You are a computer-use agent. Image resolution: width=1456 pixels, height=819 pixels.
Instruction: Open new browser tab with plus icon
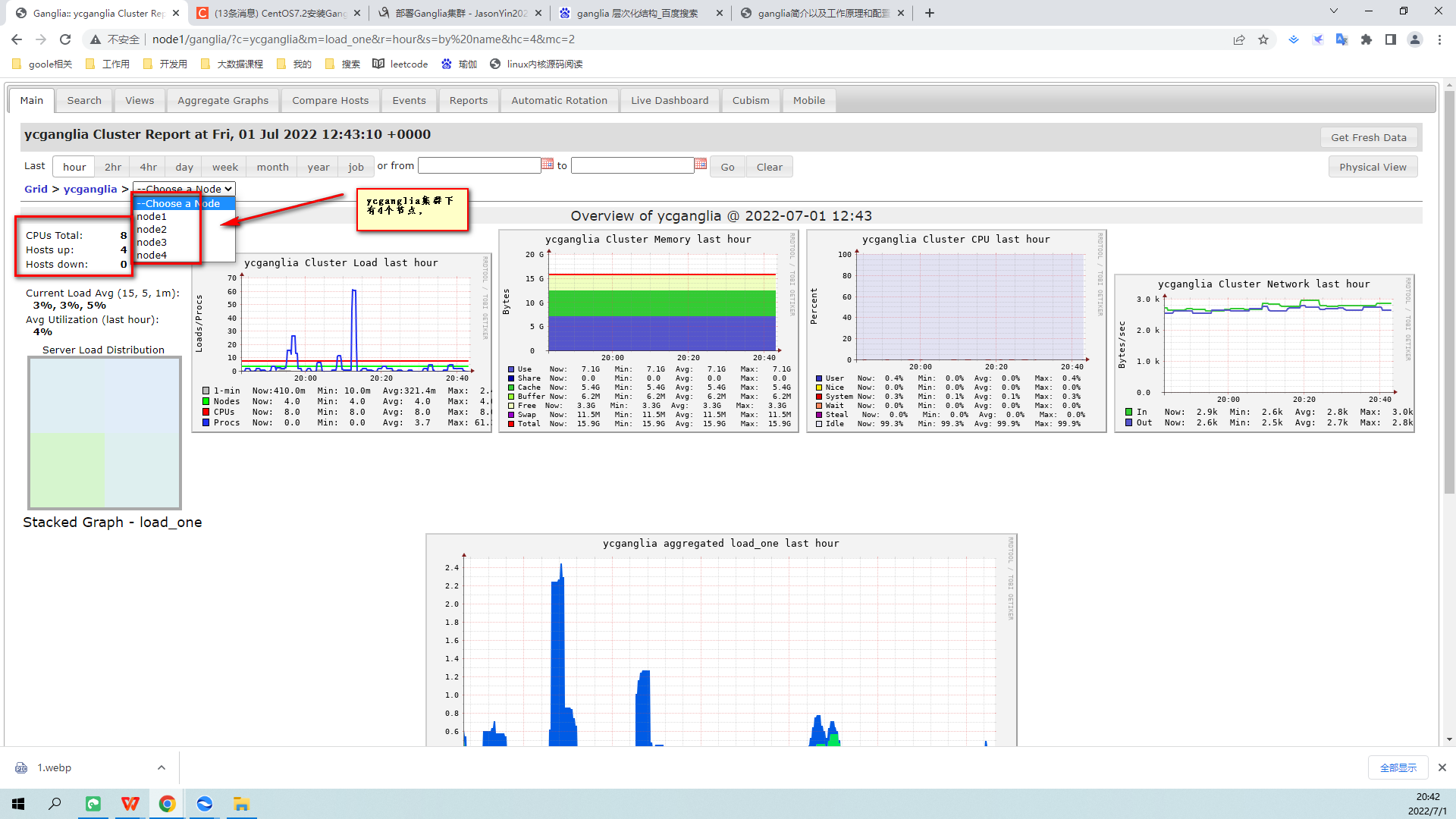pyautogui.click(x=930, y=13)
